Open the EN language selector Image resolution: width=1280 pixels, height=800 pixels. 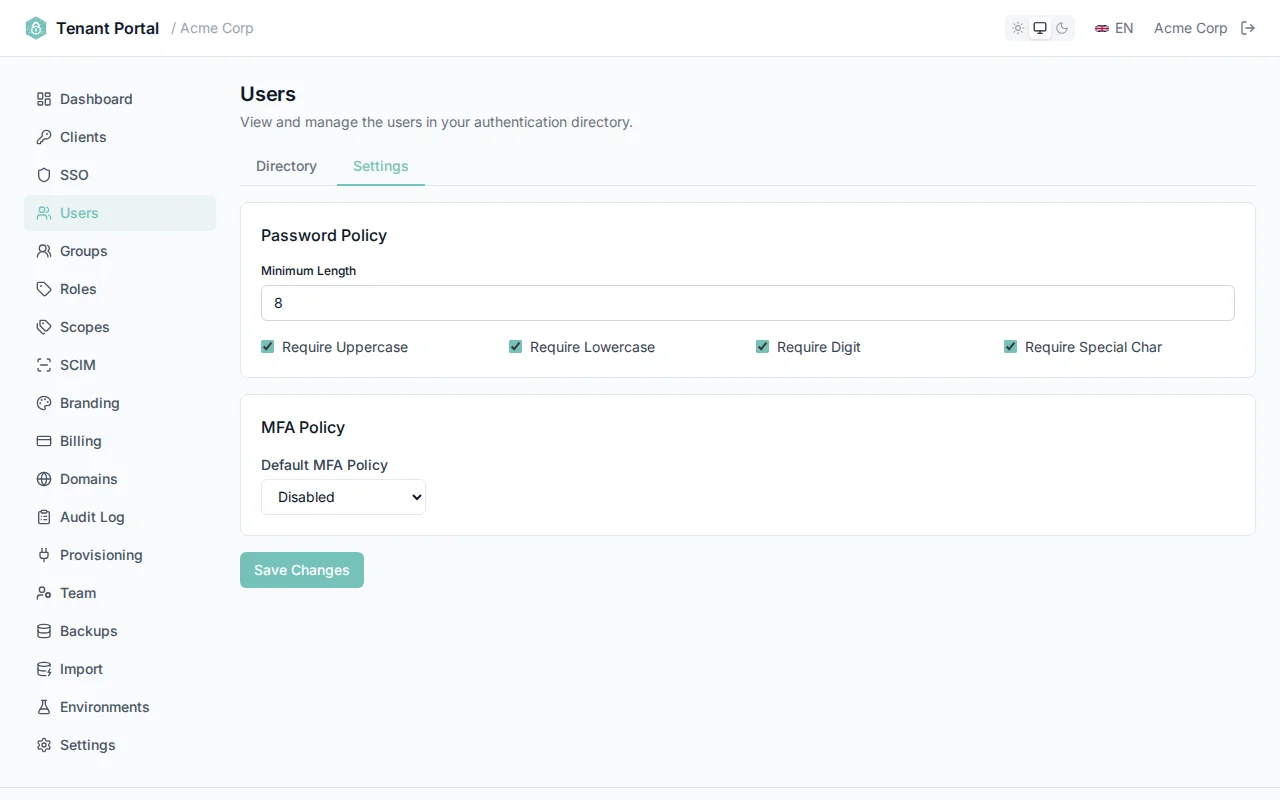[1114, 28]
